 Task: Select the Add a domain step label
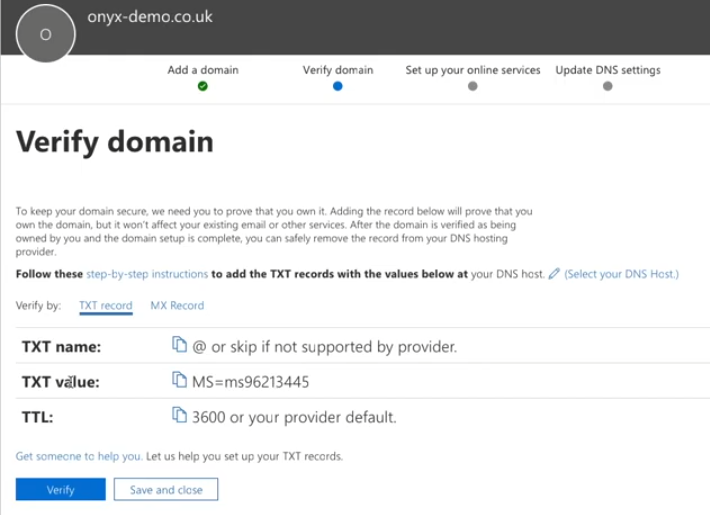coord(203,70)
